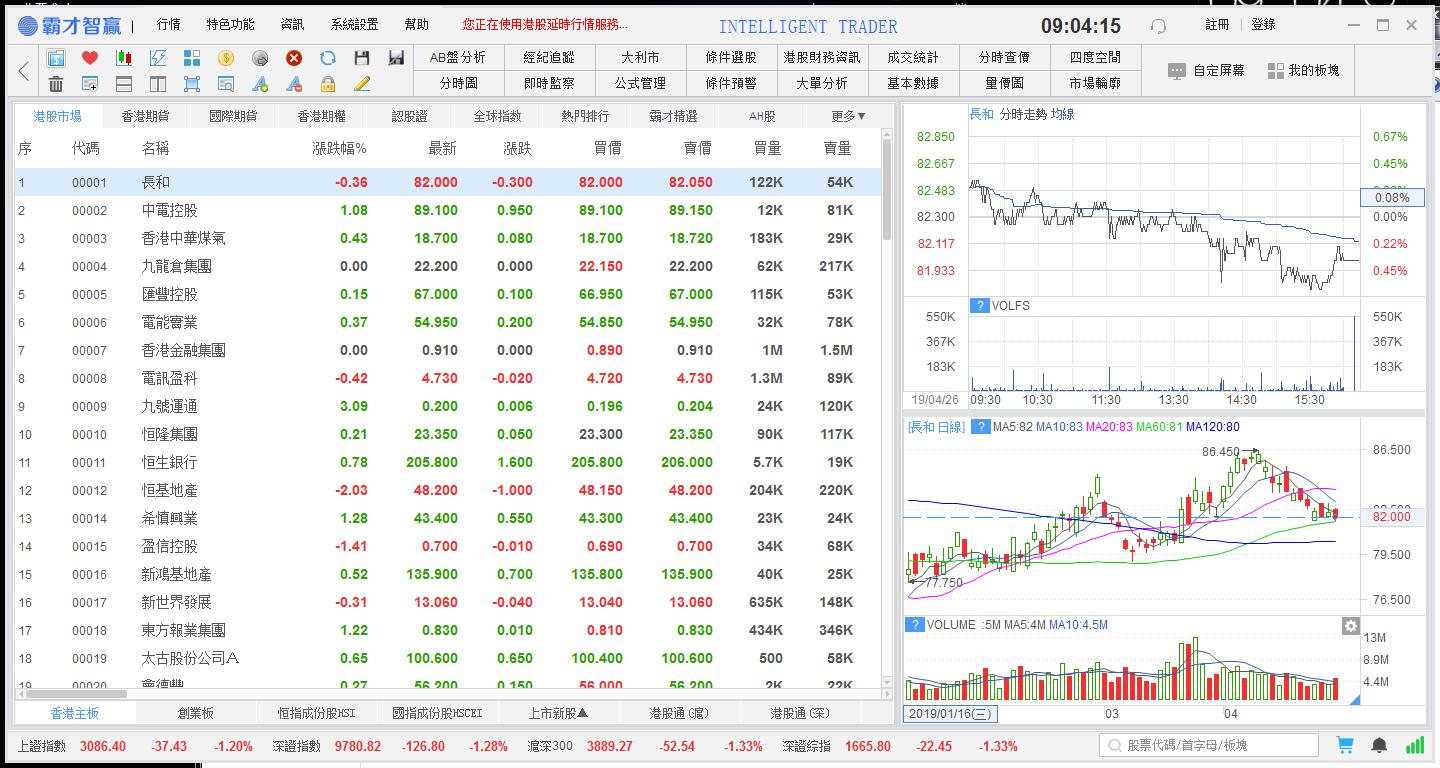Expand the 更多 market tabs dropdown
1440x768 pixels.
point(848,116)
